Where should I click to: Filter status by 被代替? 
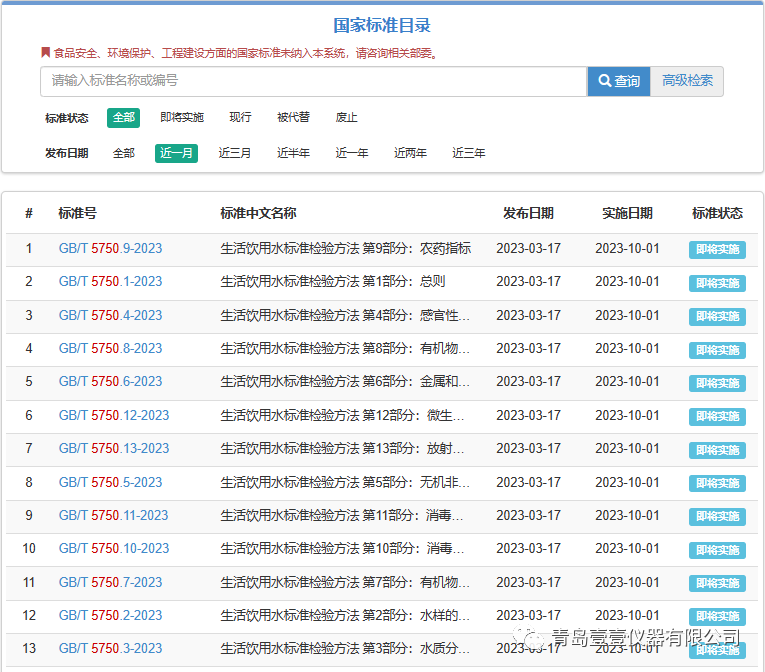pyautogui.click(x=293, y=118)
